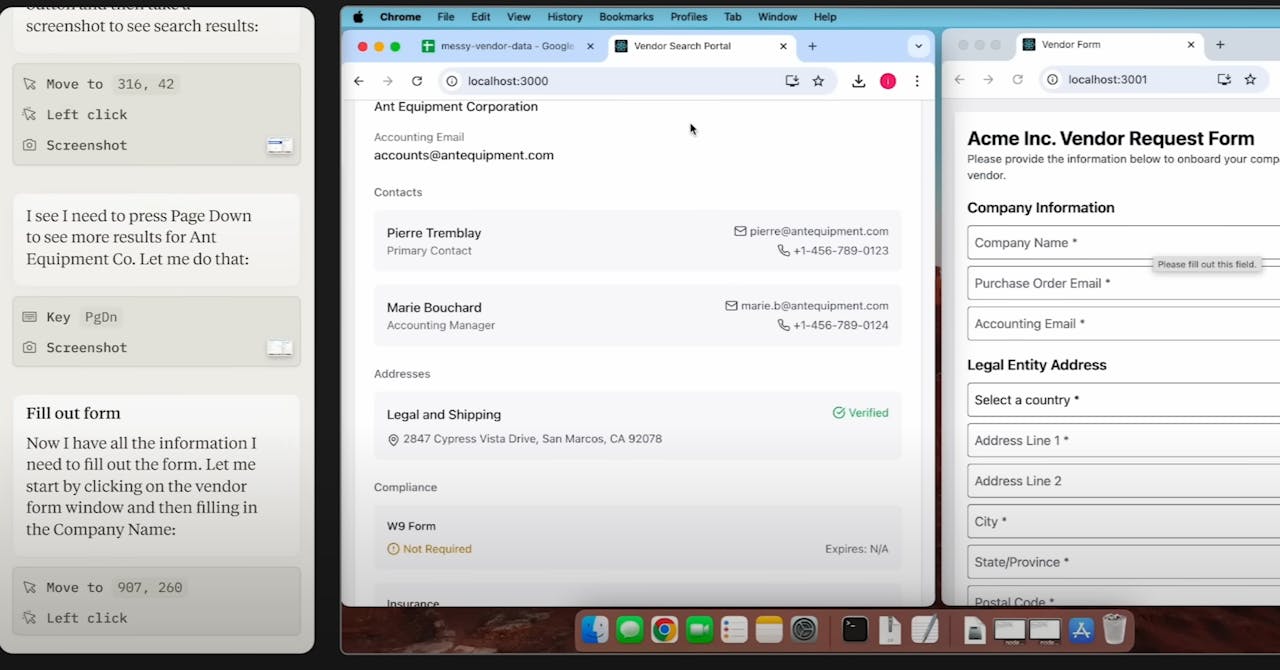Bookmark localhost:3000 with the star icon
This screenshot has width=1280, height=670.
818,81
